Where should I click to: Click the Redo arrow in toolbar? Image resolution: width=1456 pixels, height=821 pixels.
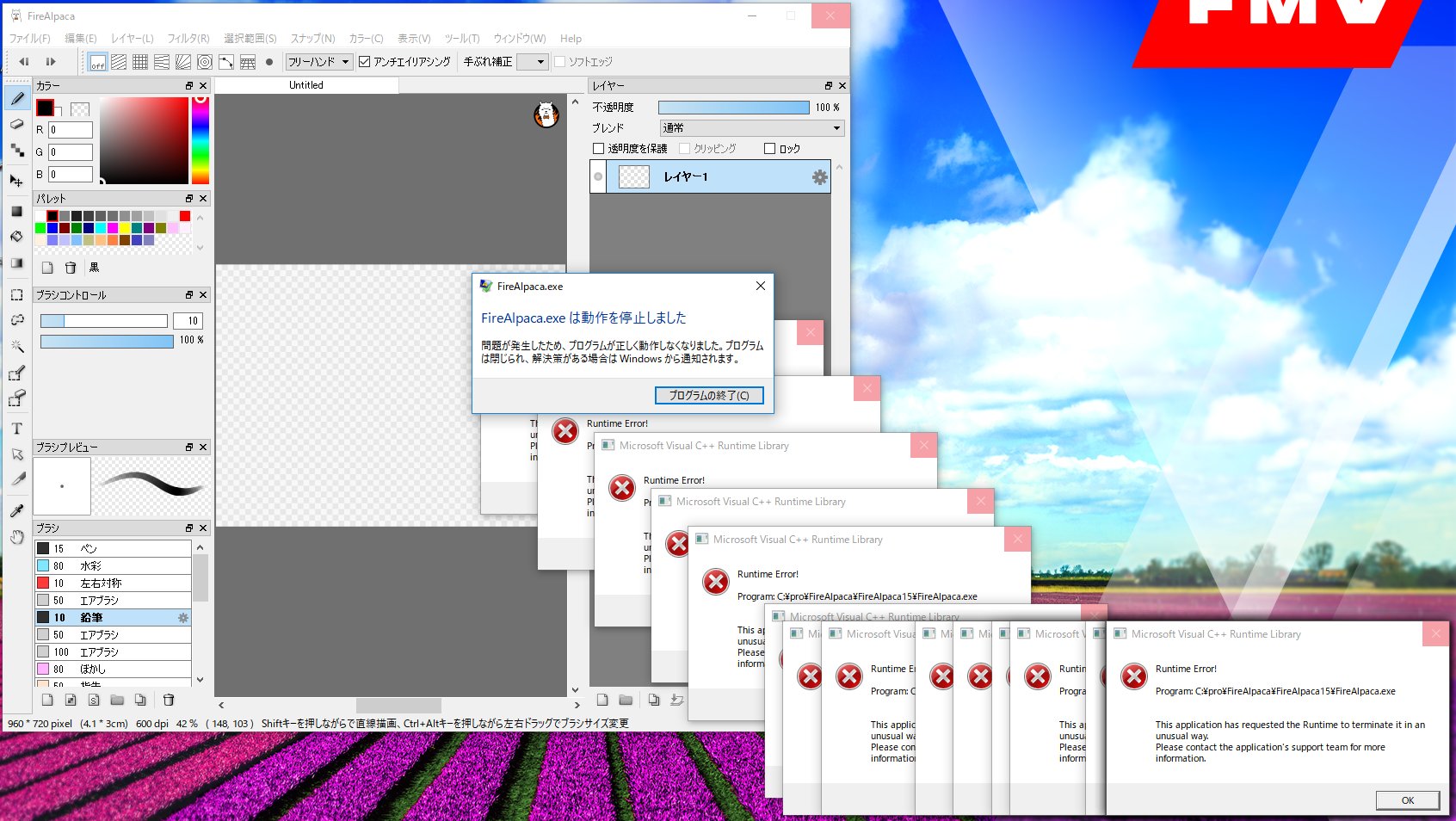point(51,62)
